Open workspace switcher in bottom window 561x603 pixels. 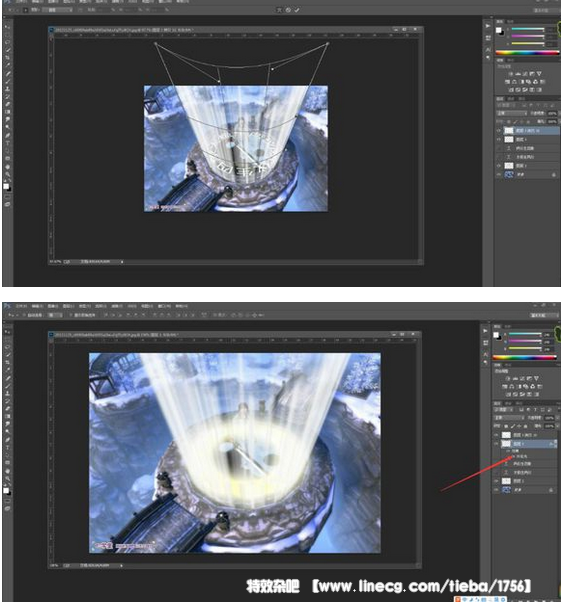[x=544, y=315]
